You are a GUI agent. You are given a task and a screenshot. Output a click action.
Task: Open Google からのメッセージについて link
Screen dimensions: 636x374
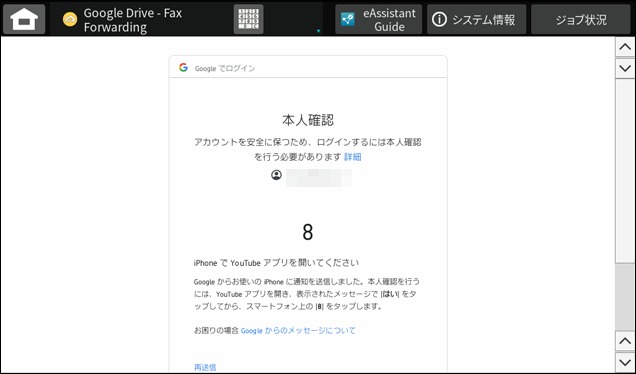click(298, 331)
